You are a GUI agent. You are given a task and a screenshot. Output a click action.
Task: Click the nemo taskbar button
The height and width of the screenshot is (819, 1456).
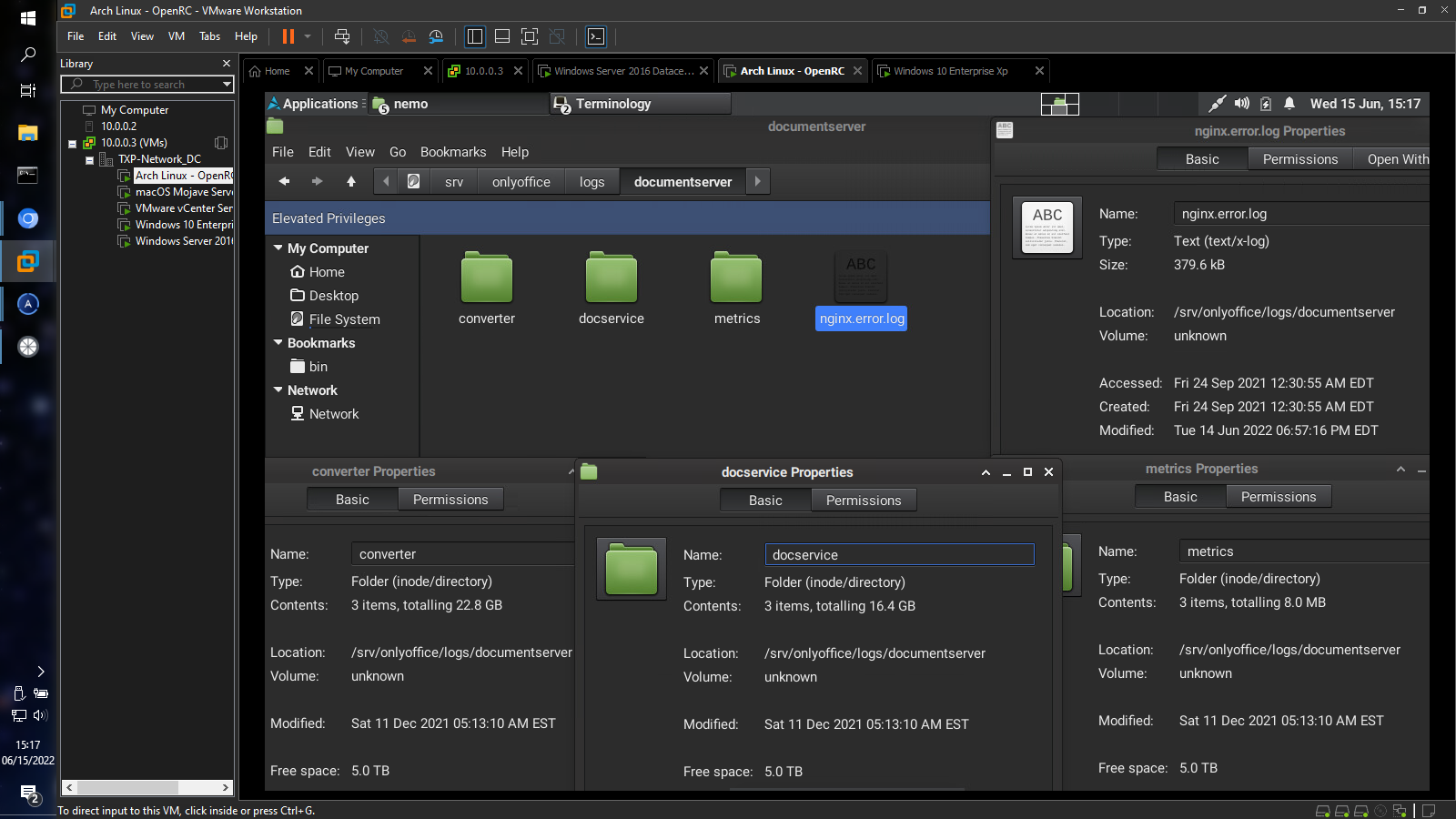tap(458, 104)
